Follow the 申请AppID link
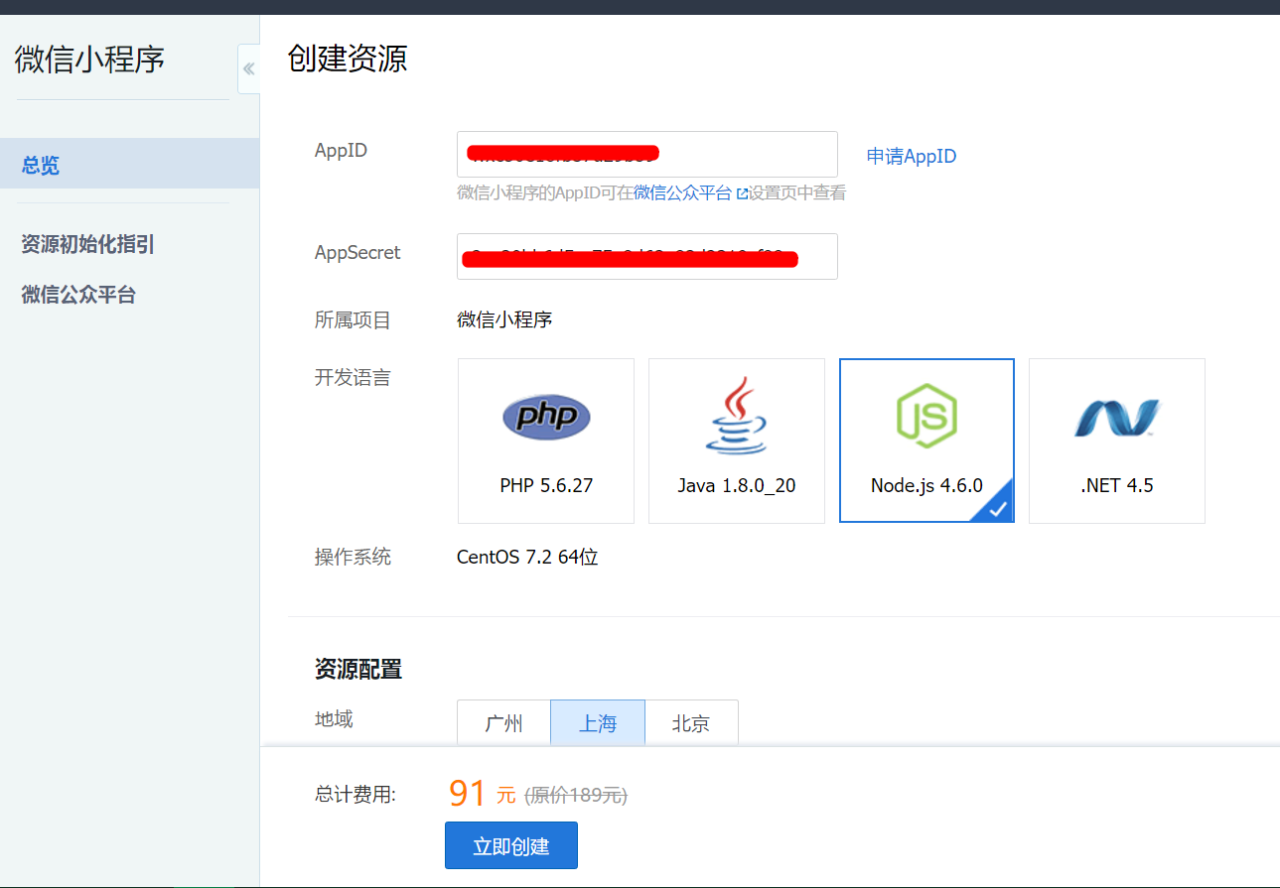 911,156
